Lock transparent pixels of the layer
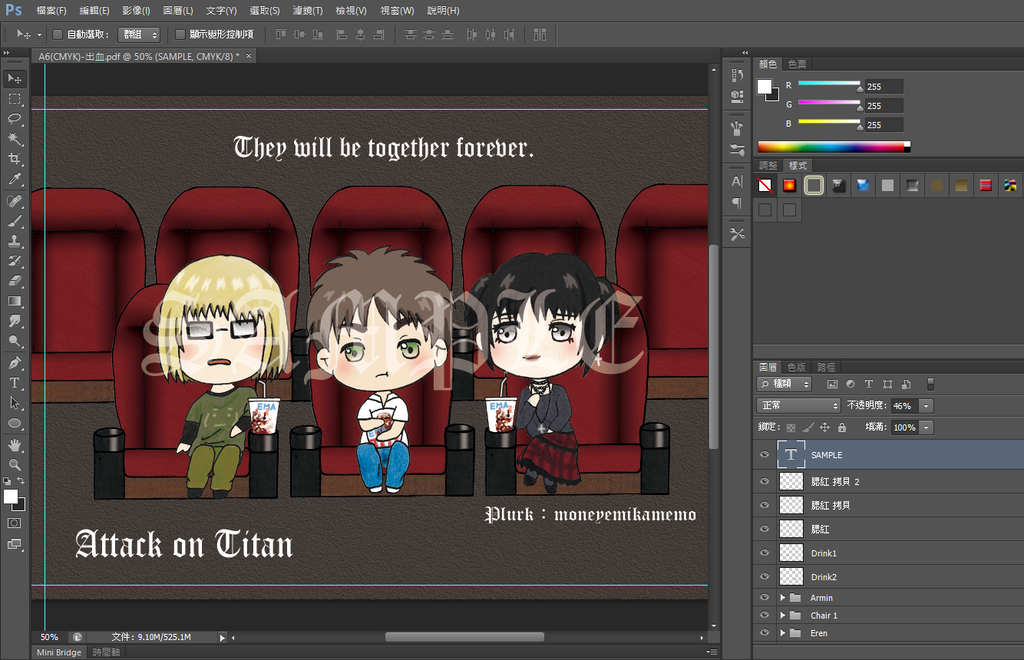This screenshot has height=660, width=1024. 791,428
